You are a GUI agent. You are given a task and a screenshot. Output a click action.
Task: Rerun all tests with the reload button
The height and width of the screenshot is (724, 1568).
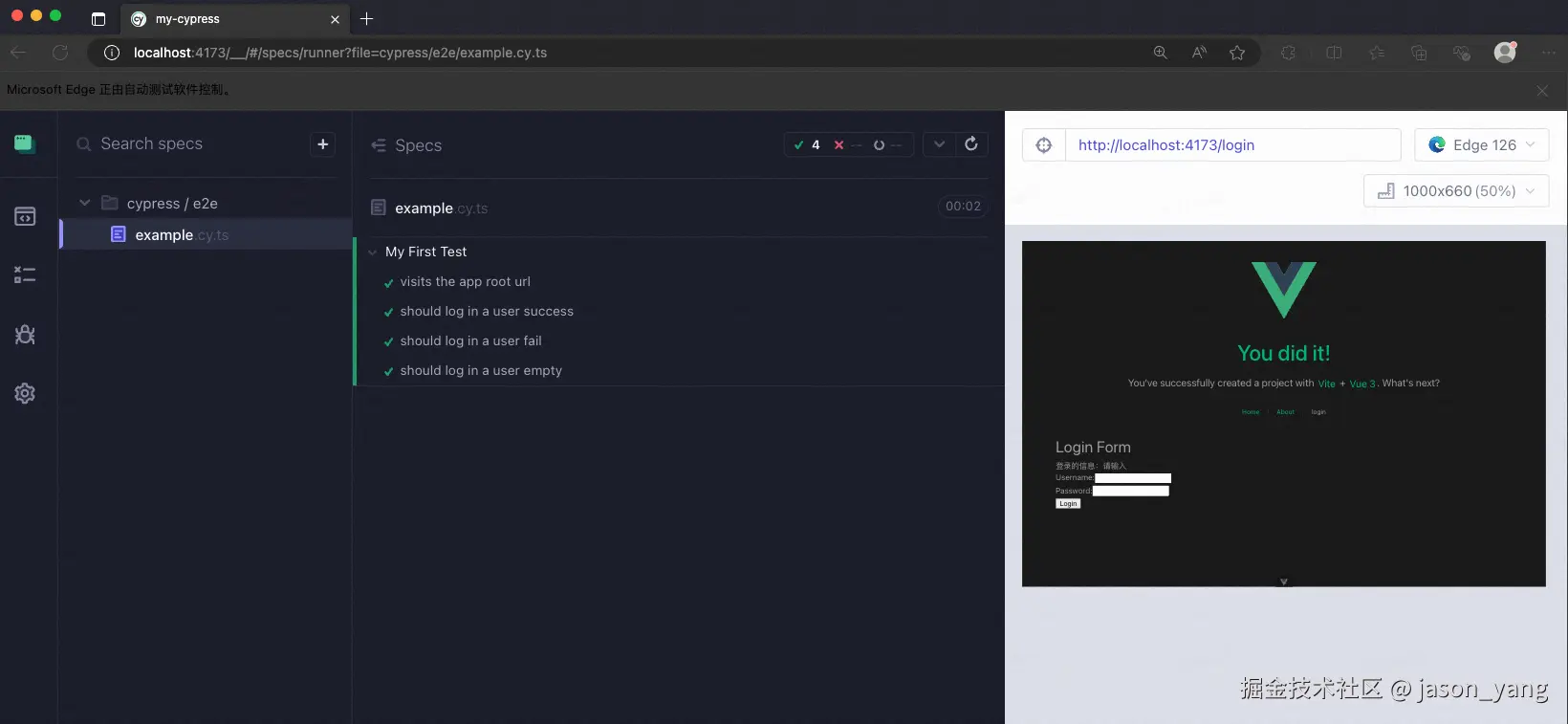(971, 144)
